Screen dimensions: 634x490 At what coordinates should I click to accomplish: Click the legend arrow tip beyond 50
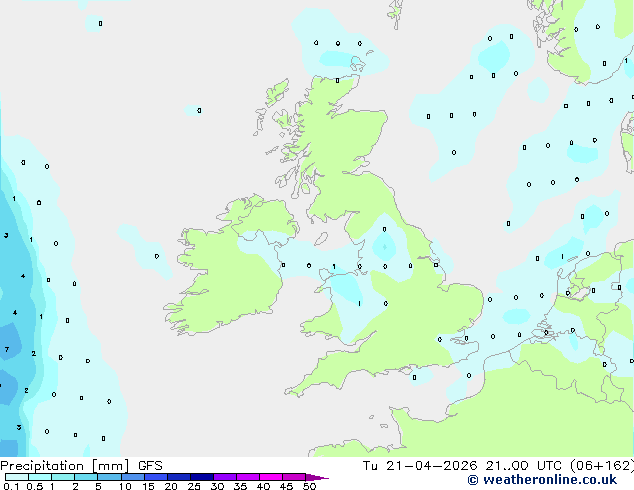[317, 477]
